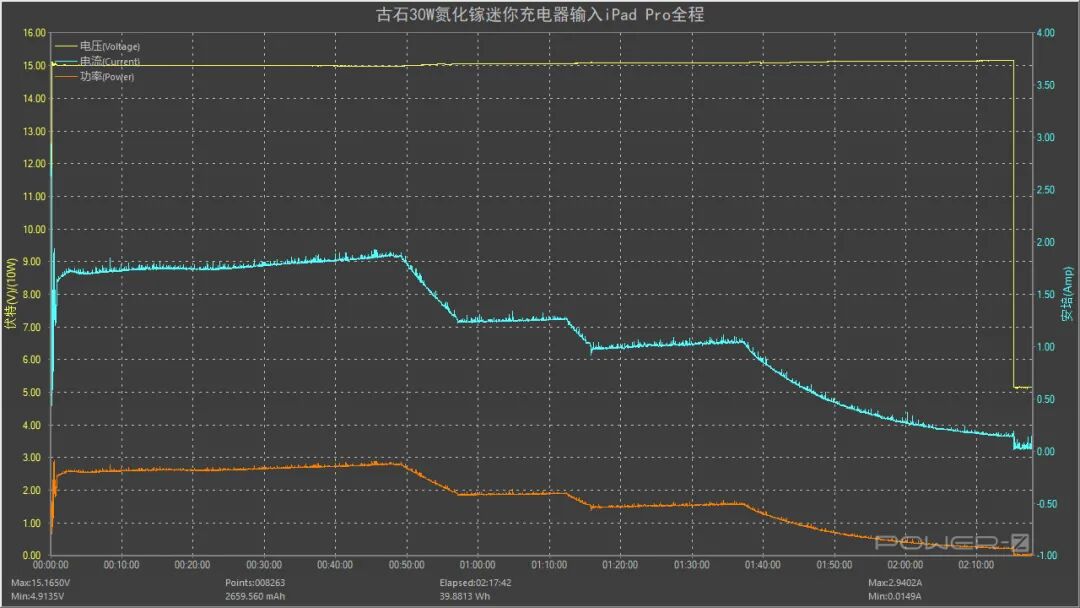
Task: Click the 5.00 voltage axis label
Action: (x=32, y=392)
